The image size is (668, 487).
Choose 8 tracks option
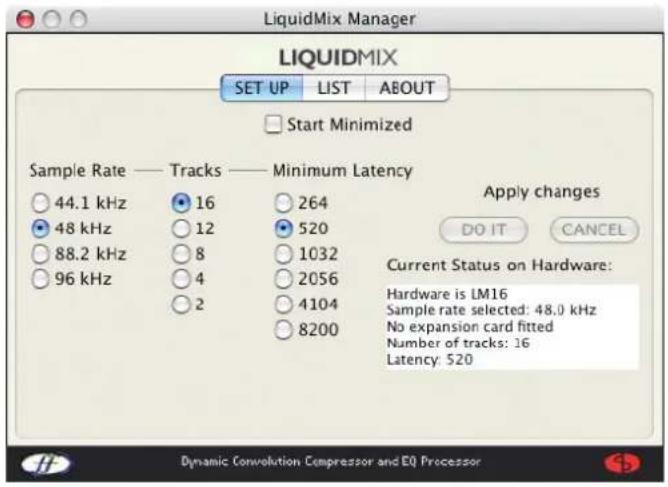click(x=181, y=254)
